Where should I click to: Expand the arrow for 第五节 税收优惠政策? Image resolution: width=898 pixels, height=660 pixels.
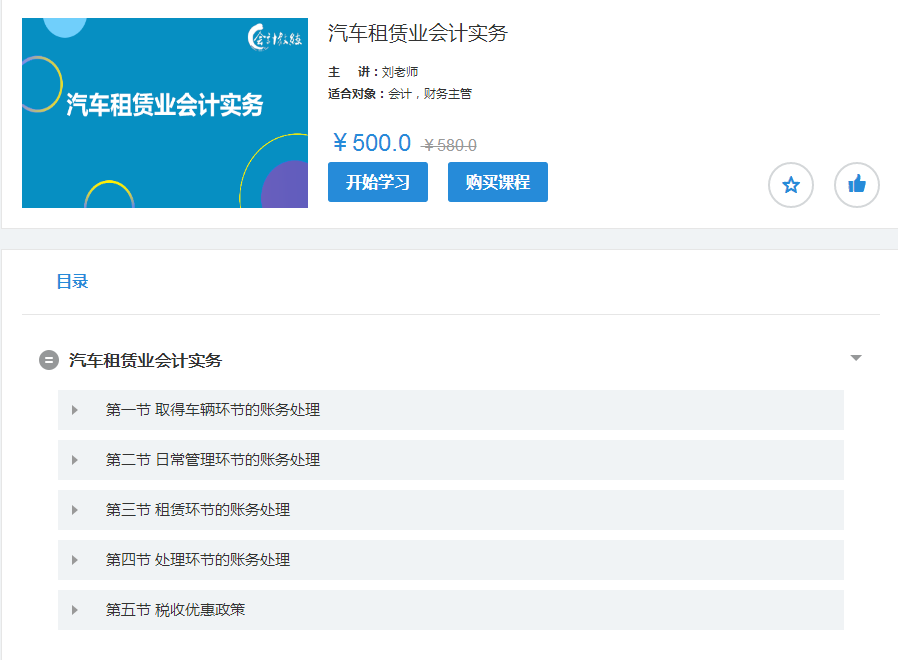[75, 610]
